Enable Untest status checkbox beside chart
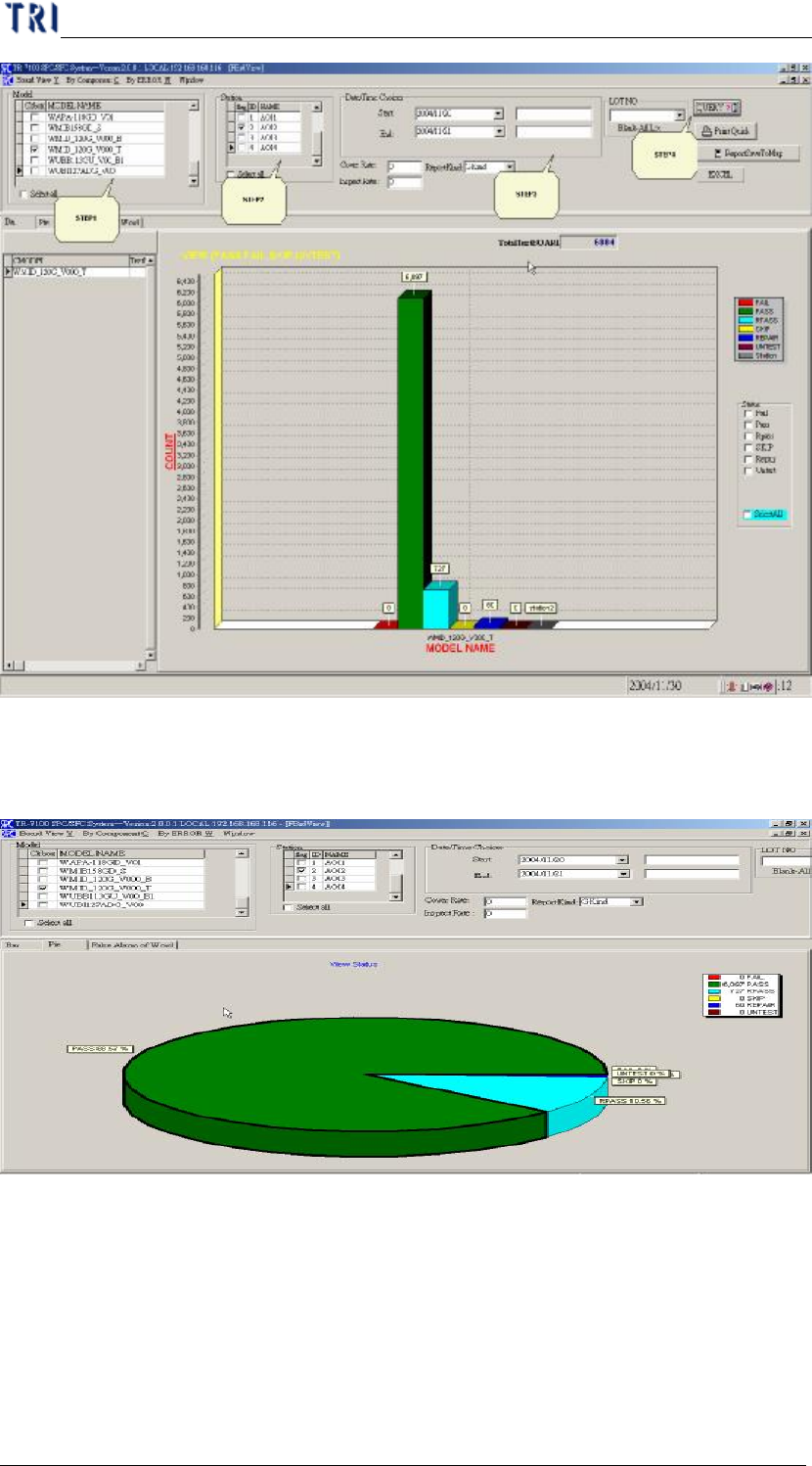Viewport: 812px width, 1466px height. click(750, 471)
